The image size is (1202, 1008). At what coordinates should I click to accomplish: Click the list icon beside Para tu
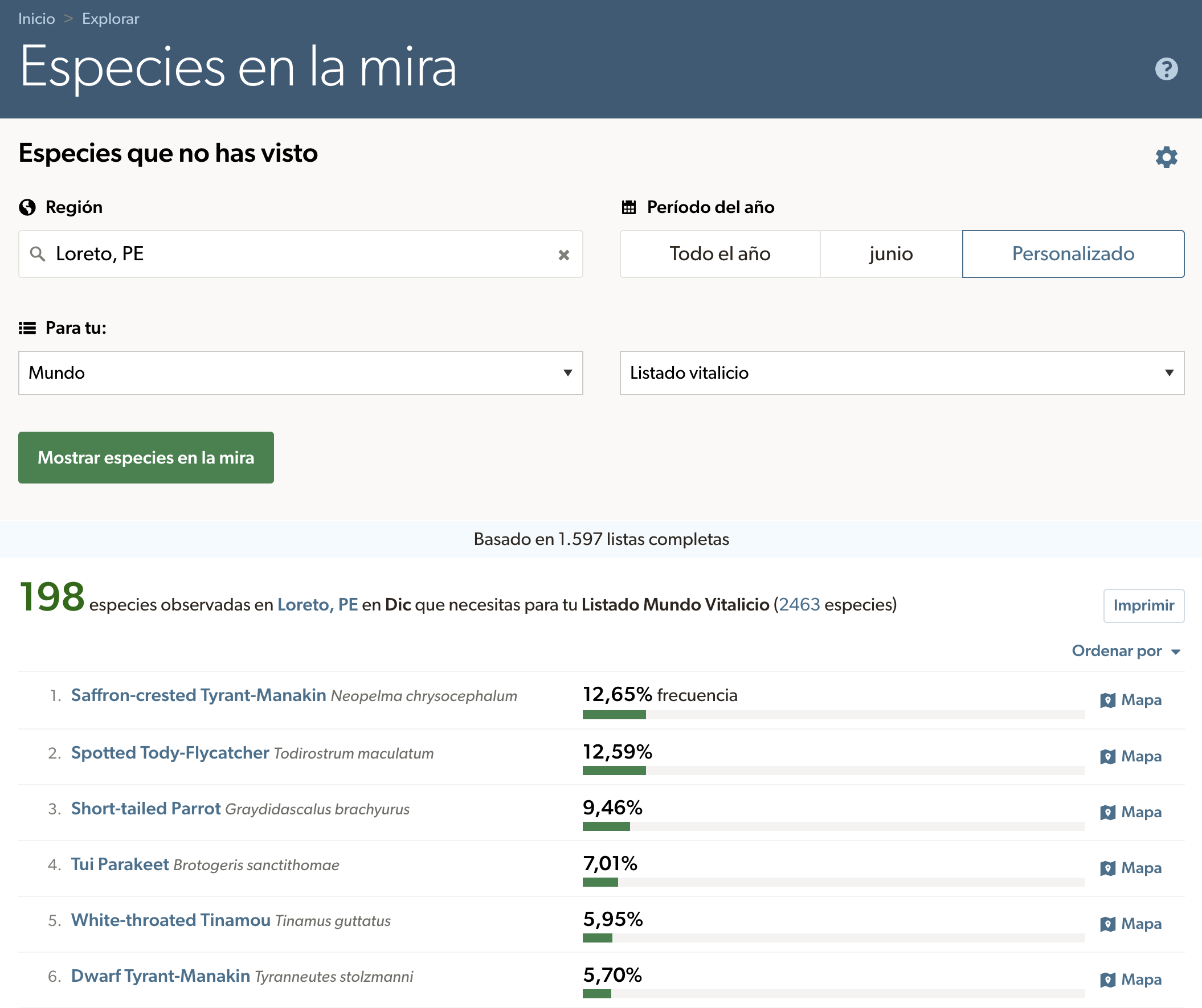pos(27,328)
